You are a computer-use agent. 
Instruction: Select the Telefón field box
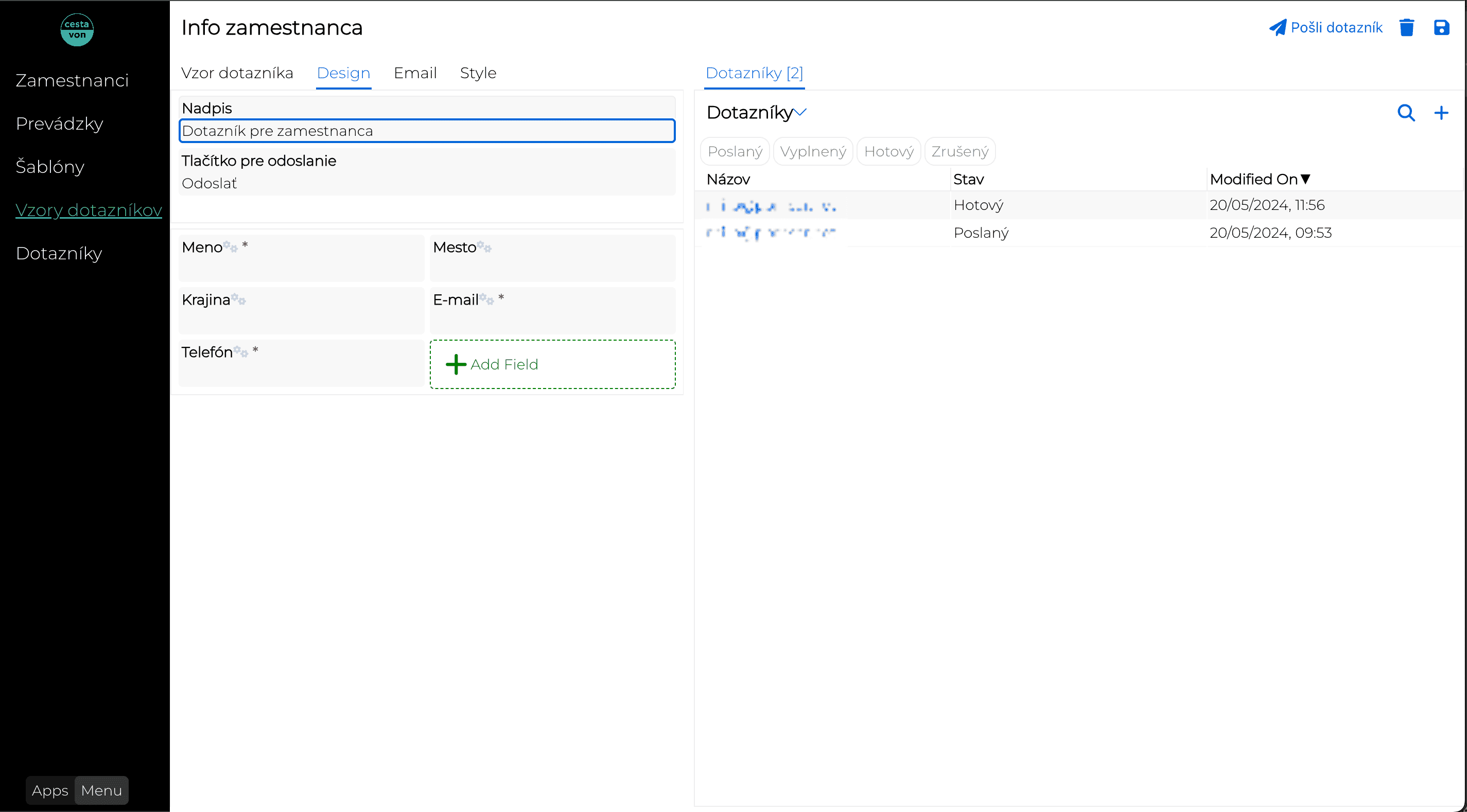click(301, 363)
